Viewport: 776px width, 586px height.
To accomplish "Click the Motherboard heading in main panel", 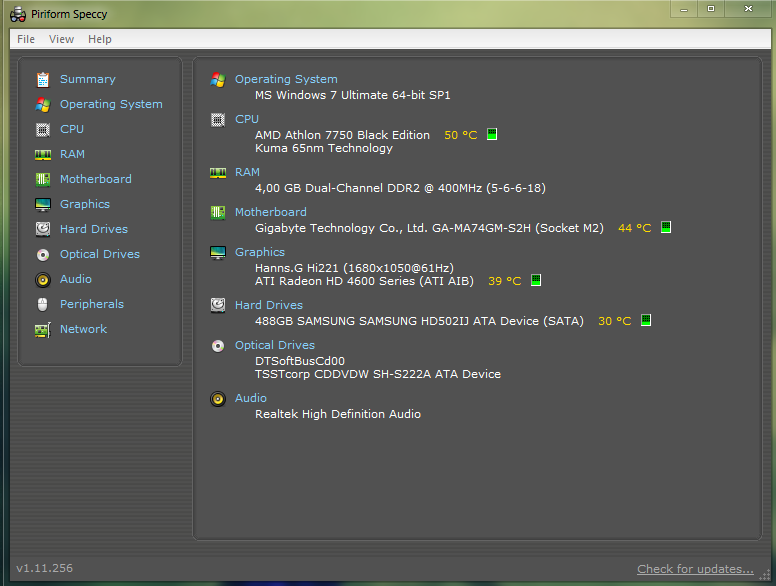I will click(x=270, y=212).
